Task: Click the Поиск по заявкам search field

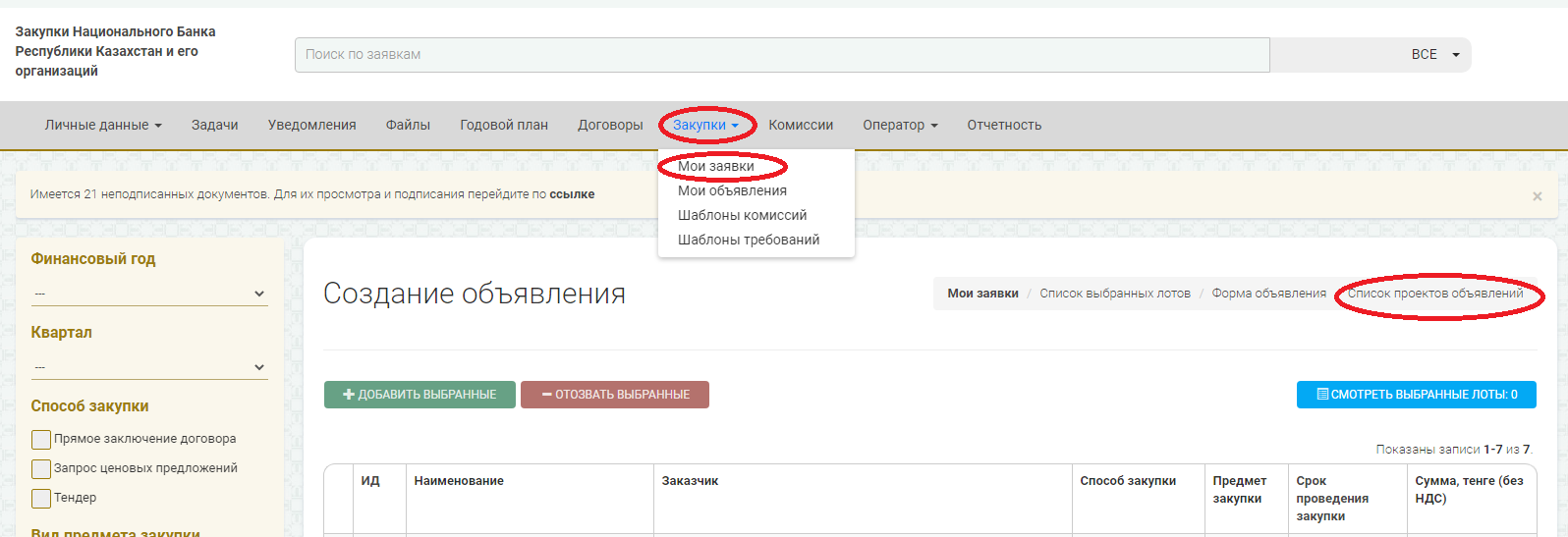Action: point(781,55)
